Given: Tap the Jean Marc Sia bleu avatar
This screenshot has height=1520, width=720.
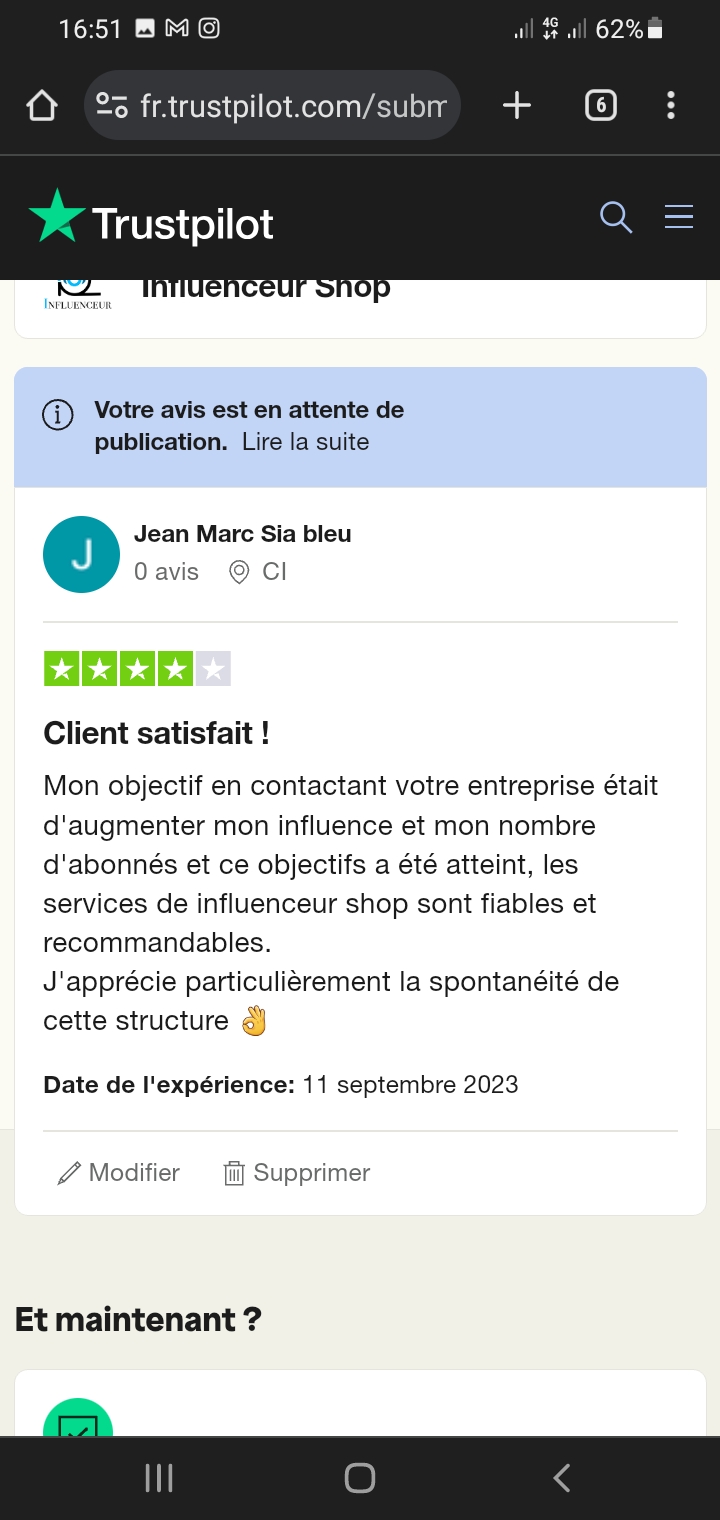Looking at the screenshot, I should (x=82, y=554).
